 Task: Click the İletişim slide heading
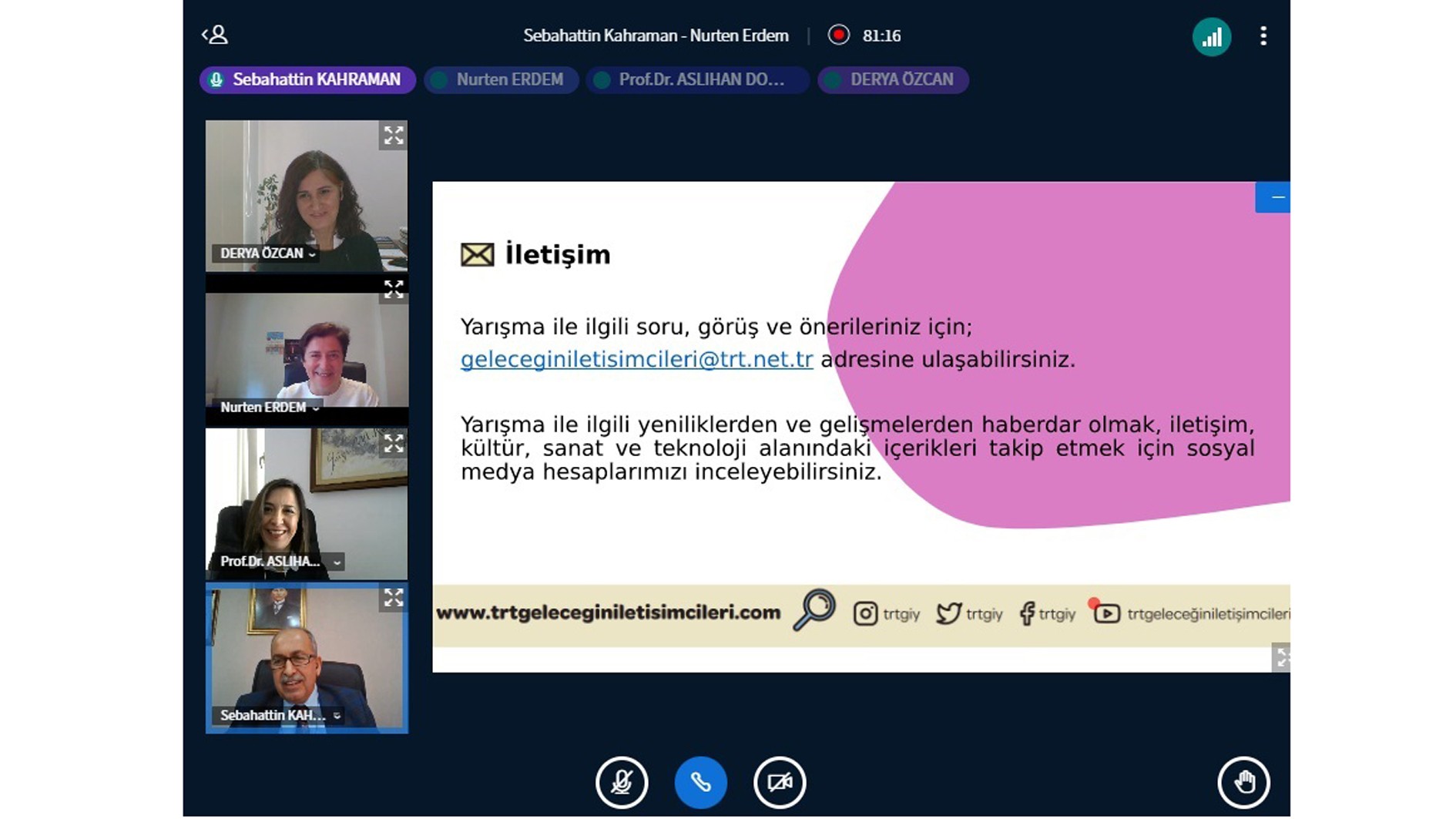coord(557,254)
